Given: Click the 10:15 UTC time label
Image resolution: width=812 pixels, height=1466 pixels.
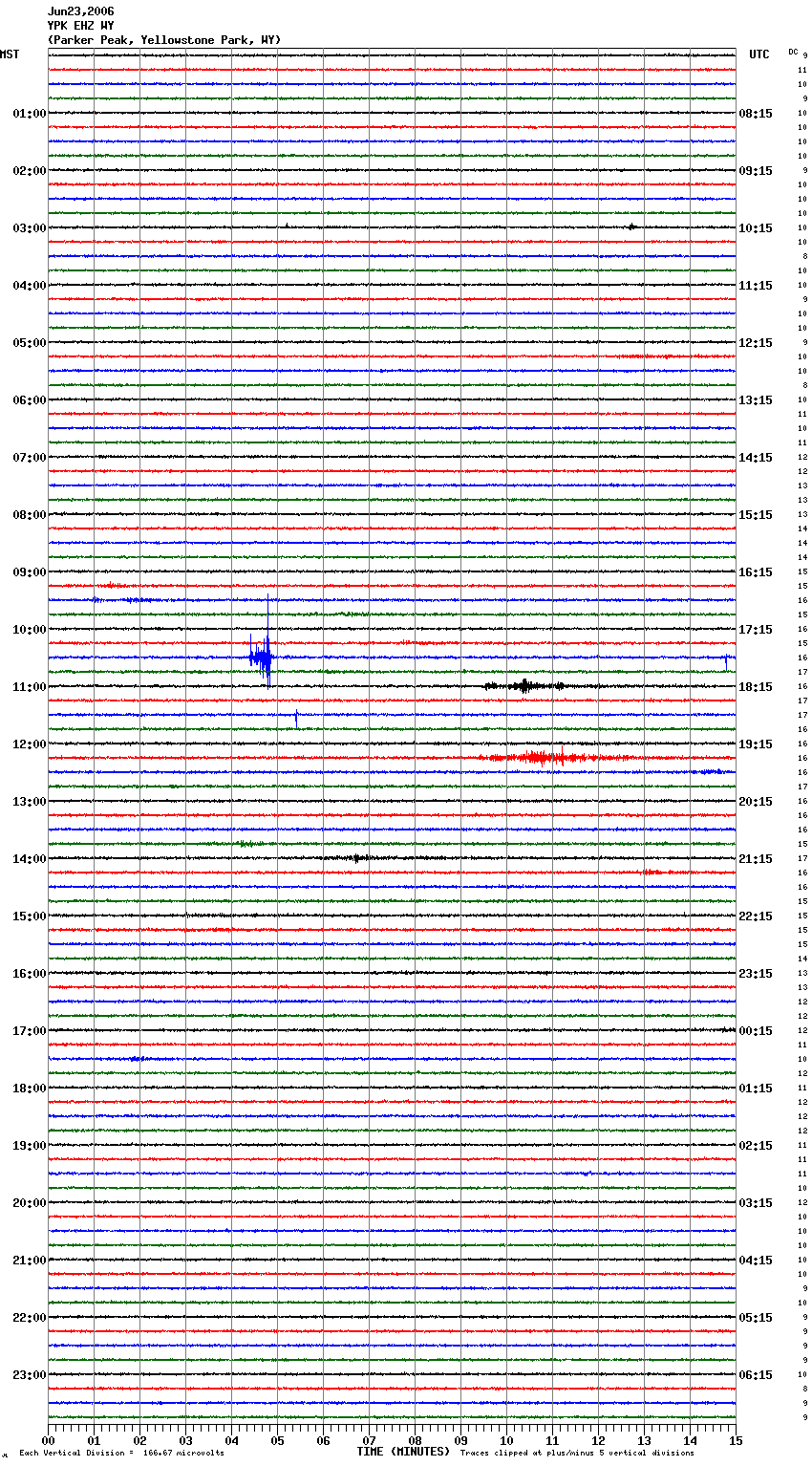Looking at the screenshot, I should 756,228.
